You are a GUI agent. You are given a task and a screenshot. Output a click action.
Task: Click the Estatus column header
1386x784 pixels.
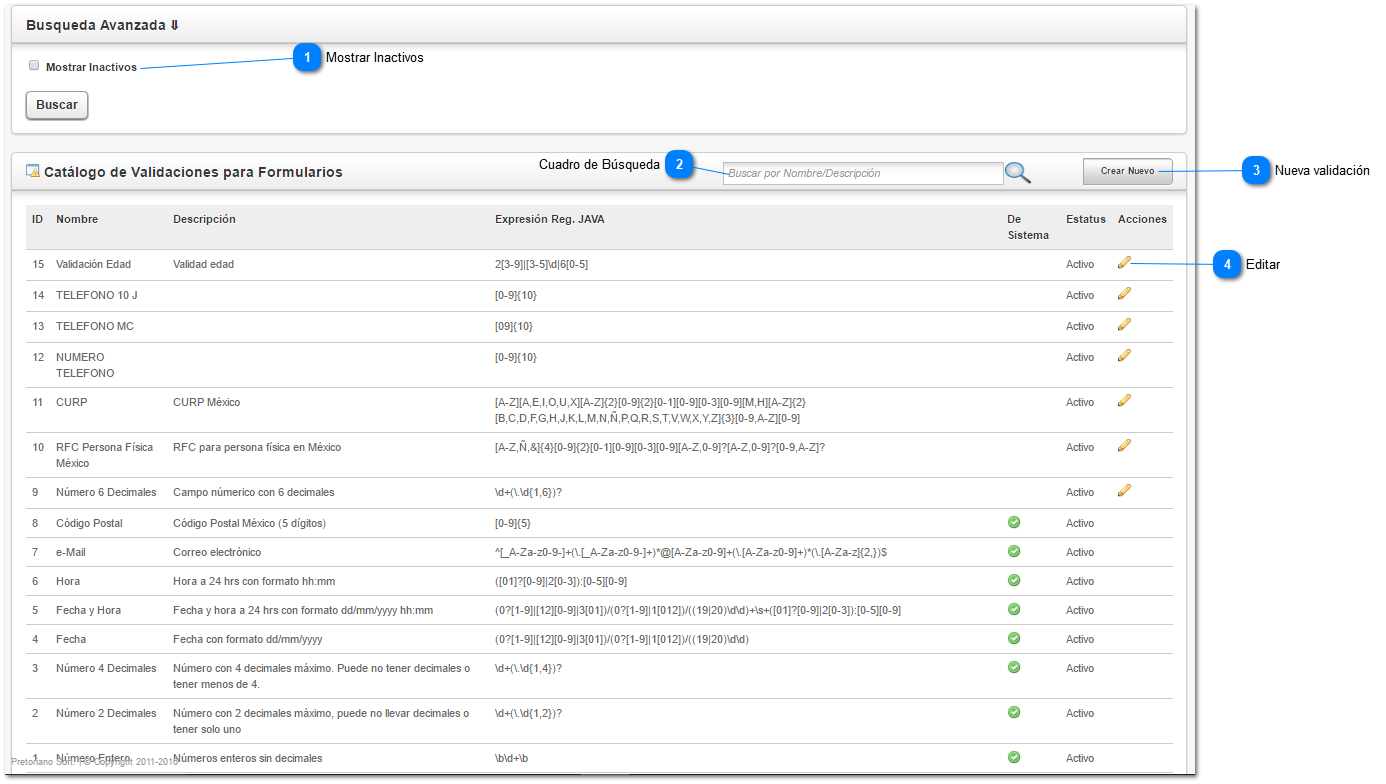tap(1086, 219)
